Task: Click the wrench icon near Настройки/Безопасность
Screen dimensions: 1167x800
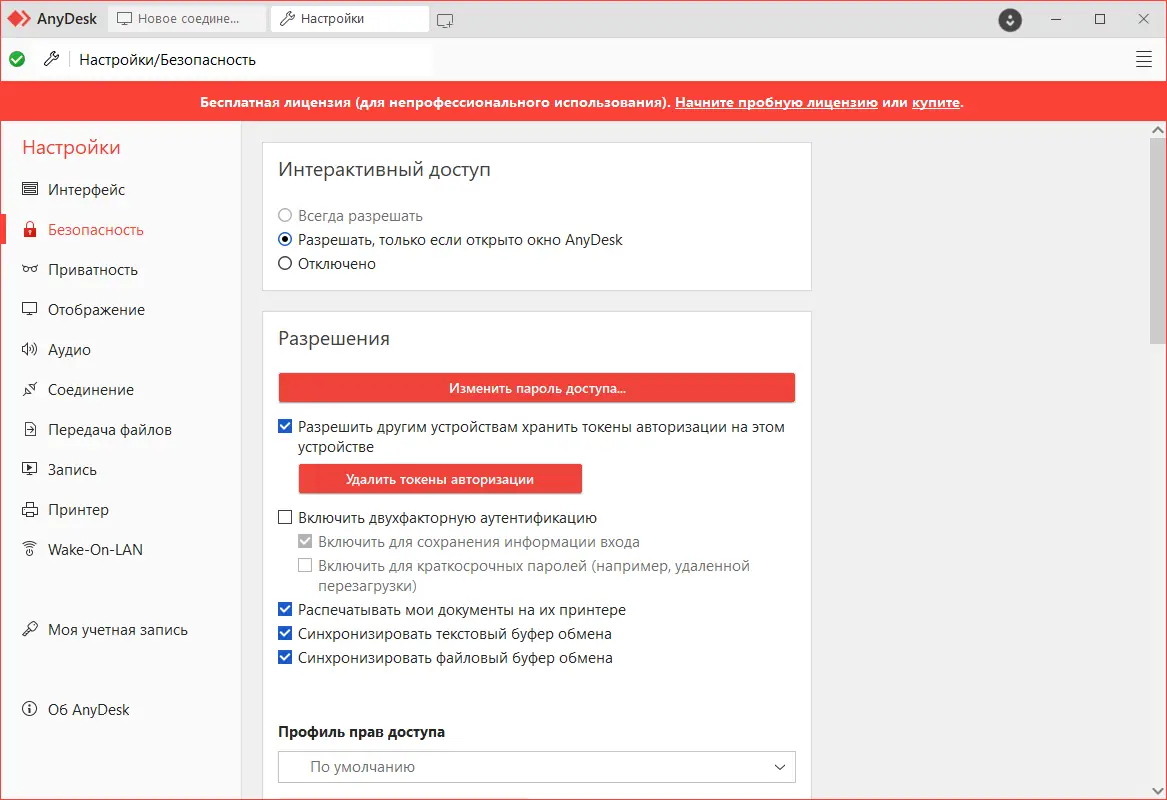Action: click(52, 59)
